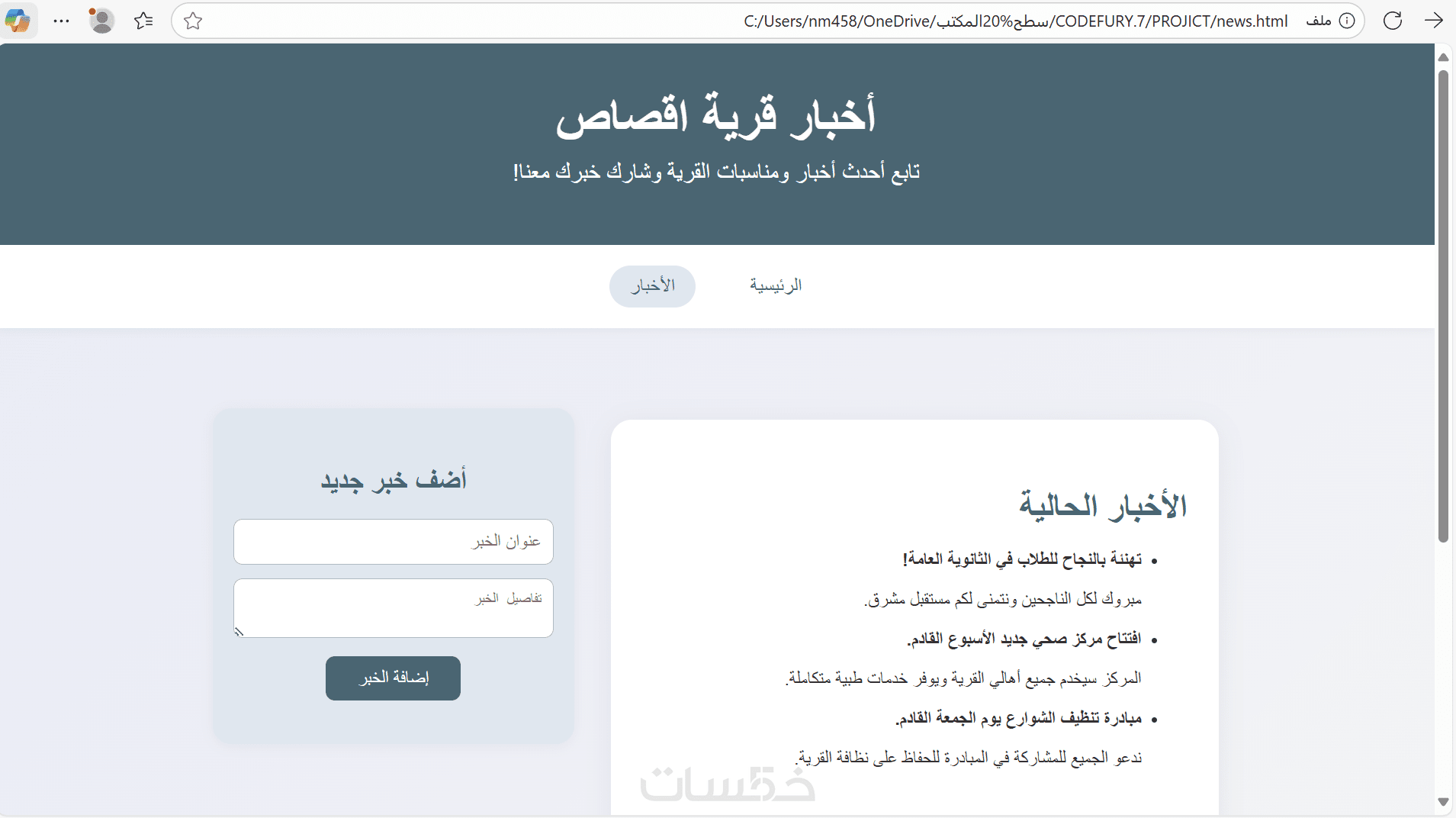The height and width of the screenshot is (818, 1456).
Task: Select headline مبادرة تنظيف الشوارع يوم الجمعة القادم
Action: point(1019,718)
